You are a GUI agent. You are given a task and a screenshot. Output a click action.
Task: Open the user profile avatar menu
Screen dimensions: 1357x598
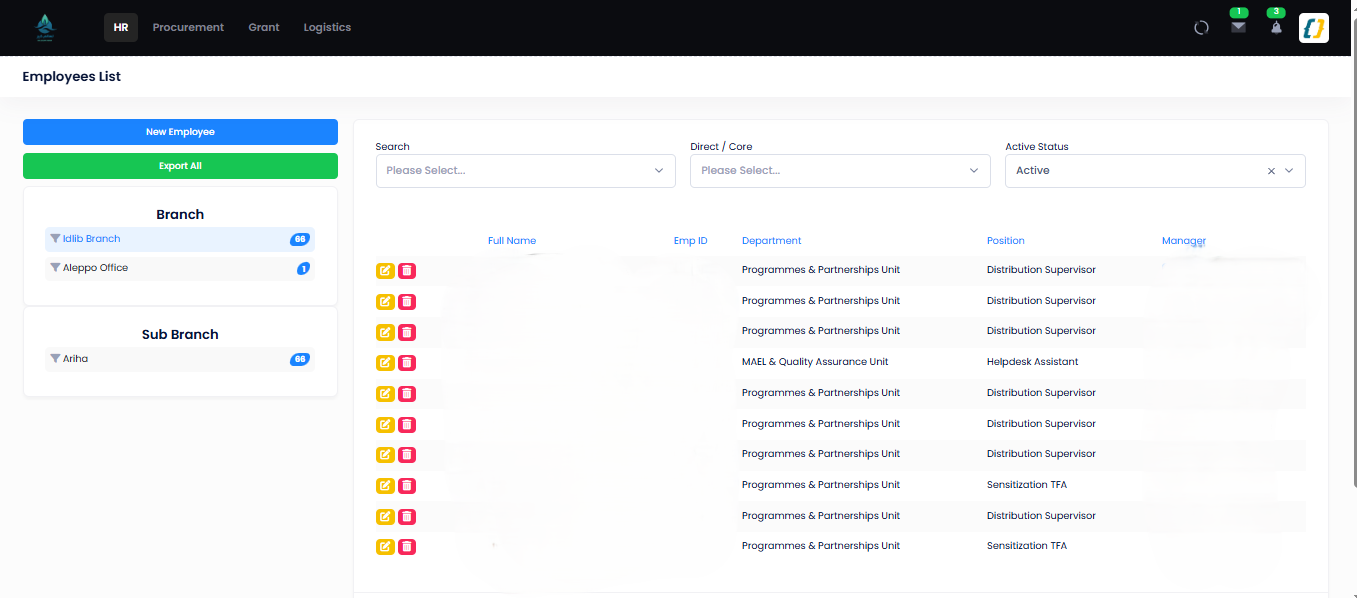click(x=1313, y=28)
